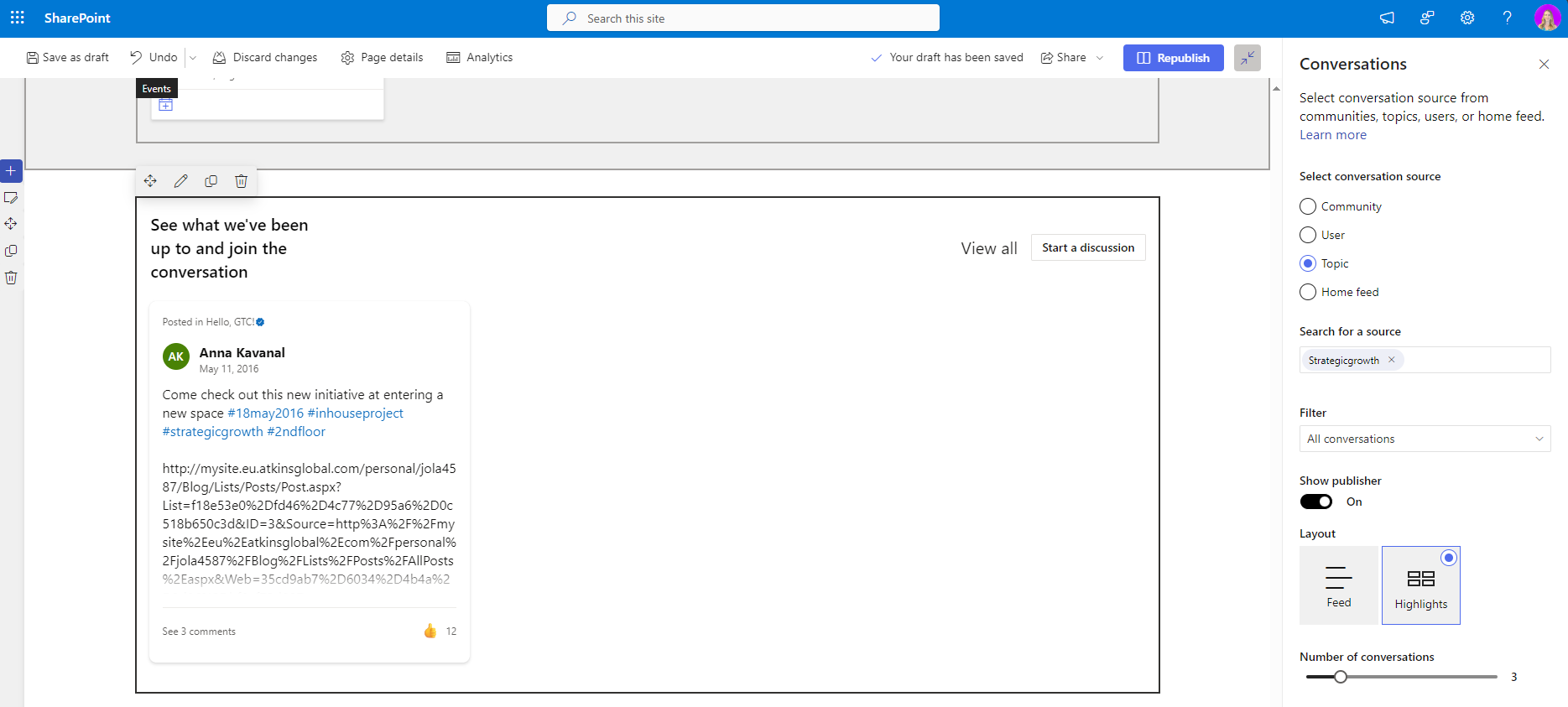Expand the Undo dropdown arrow
Image resolution: width=1568 pixels, height=707 pixels.
coord(193,58)
